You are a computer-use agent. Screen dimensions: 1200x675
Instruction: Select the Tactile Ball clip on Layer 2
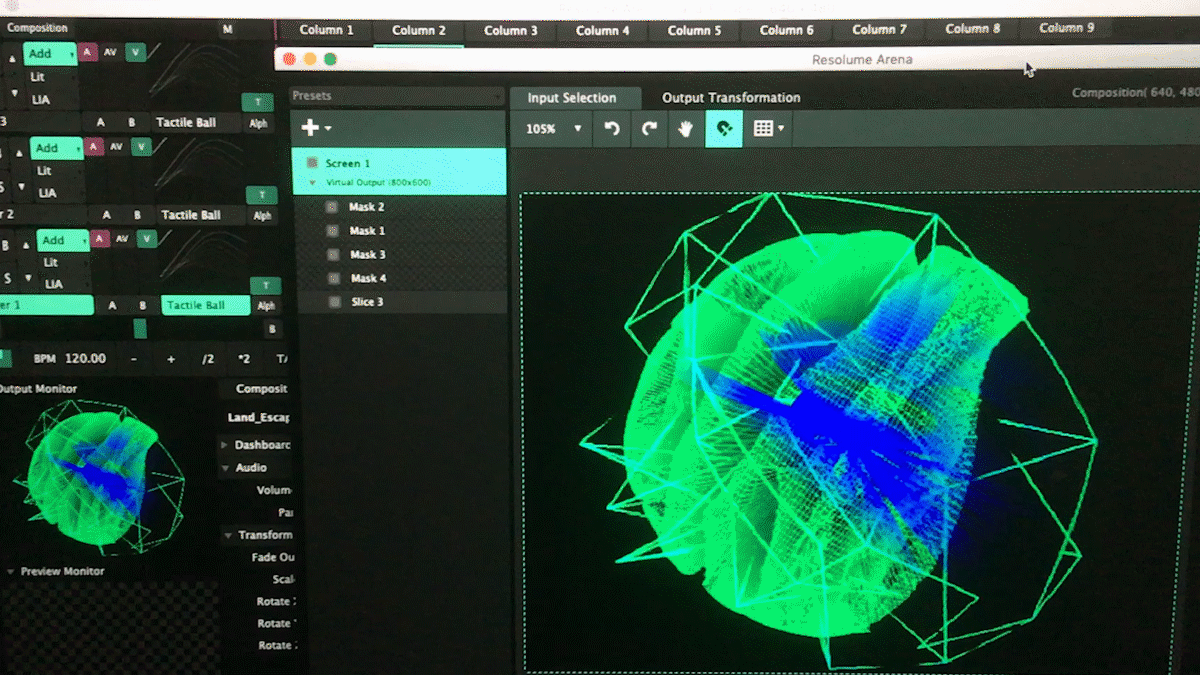tap(201, 215)
